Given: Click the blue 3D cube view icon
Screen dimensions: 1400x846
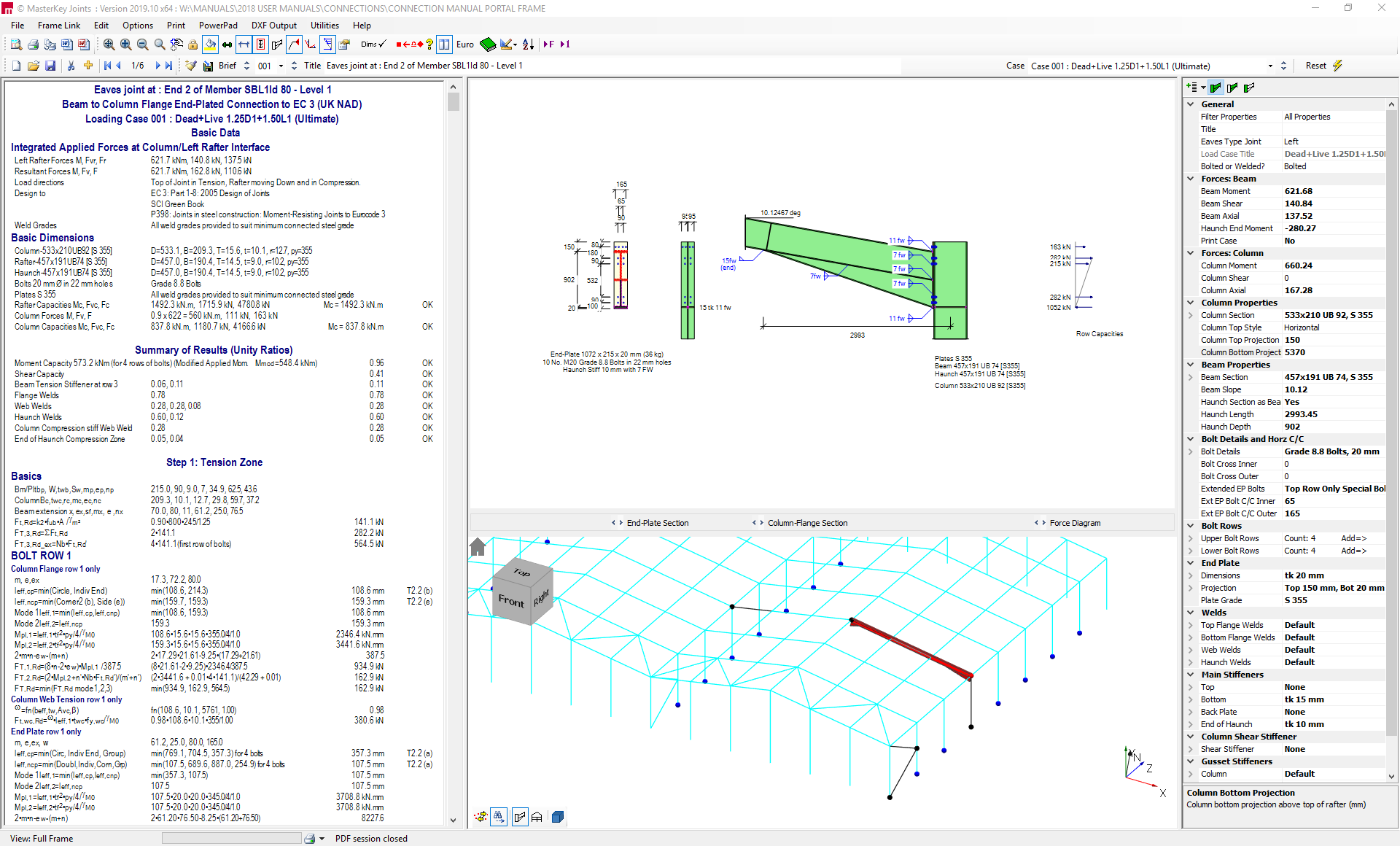Looking at the screenshot, I should point(558,818).
